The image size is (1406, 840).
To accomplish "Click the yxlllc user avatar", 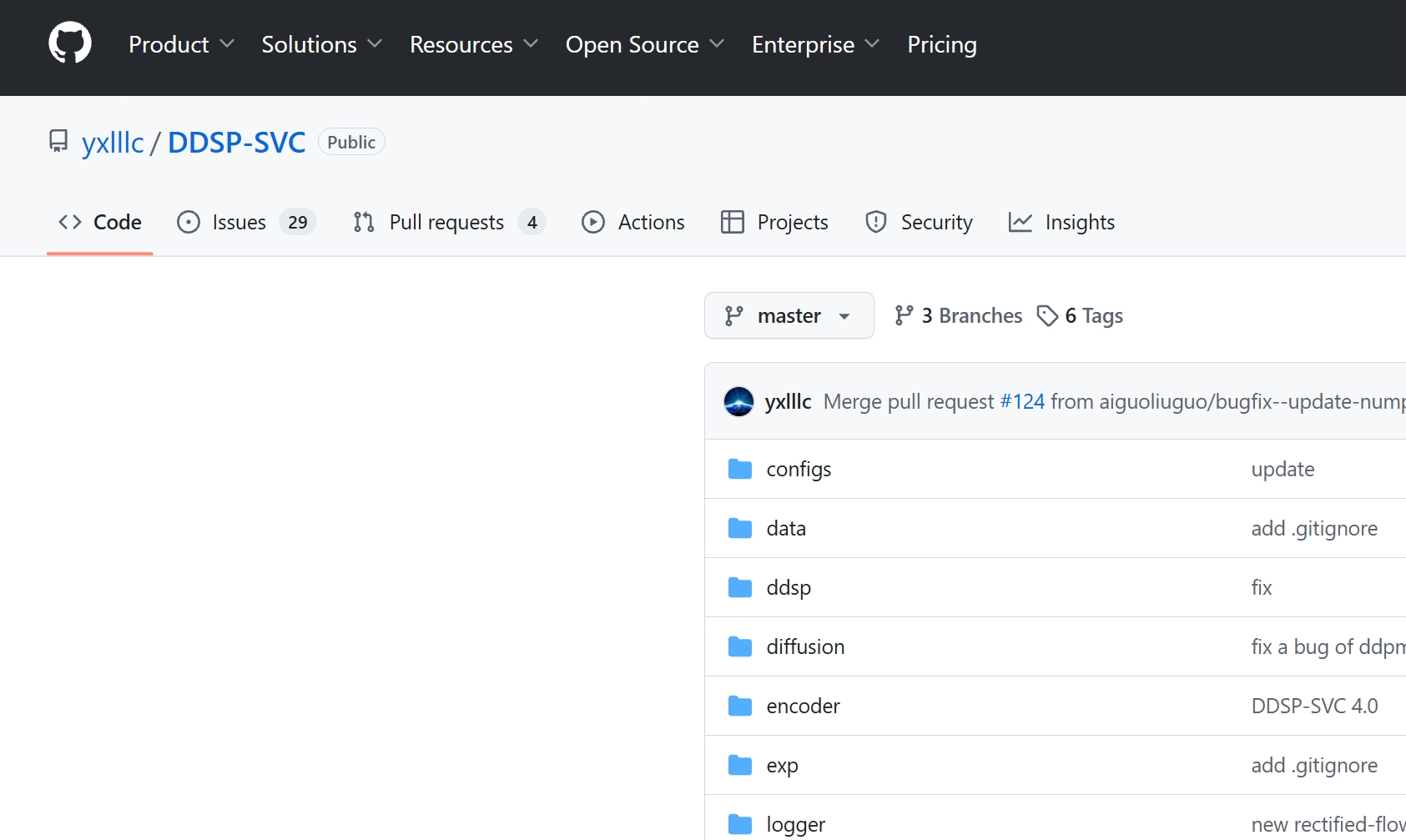I will (x=738, y=401).
